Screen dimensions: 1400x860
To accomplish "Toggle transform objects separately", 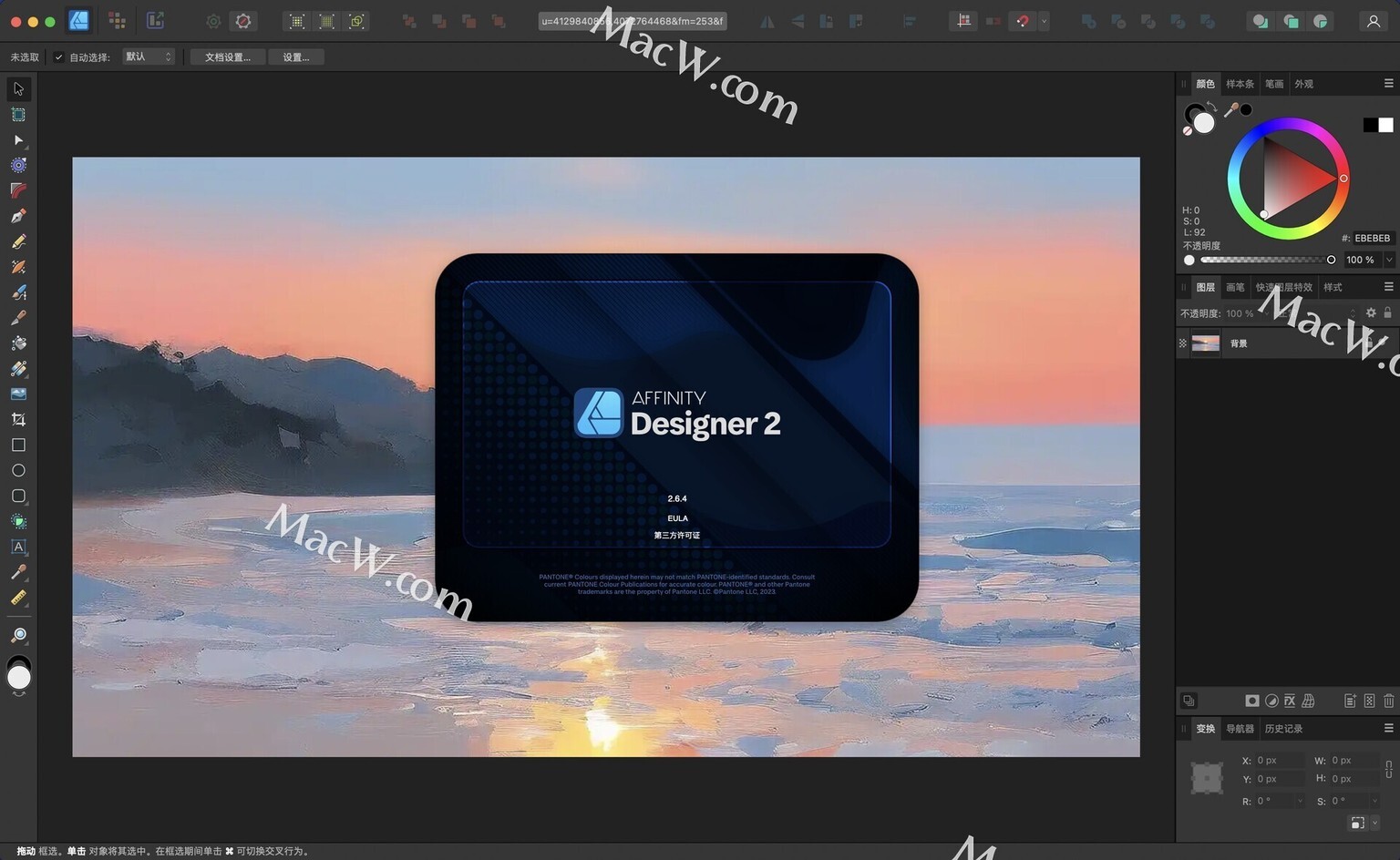I will point(1357,823).
